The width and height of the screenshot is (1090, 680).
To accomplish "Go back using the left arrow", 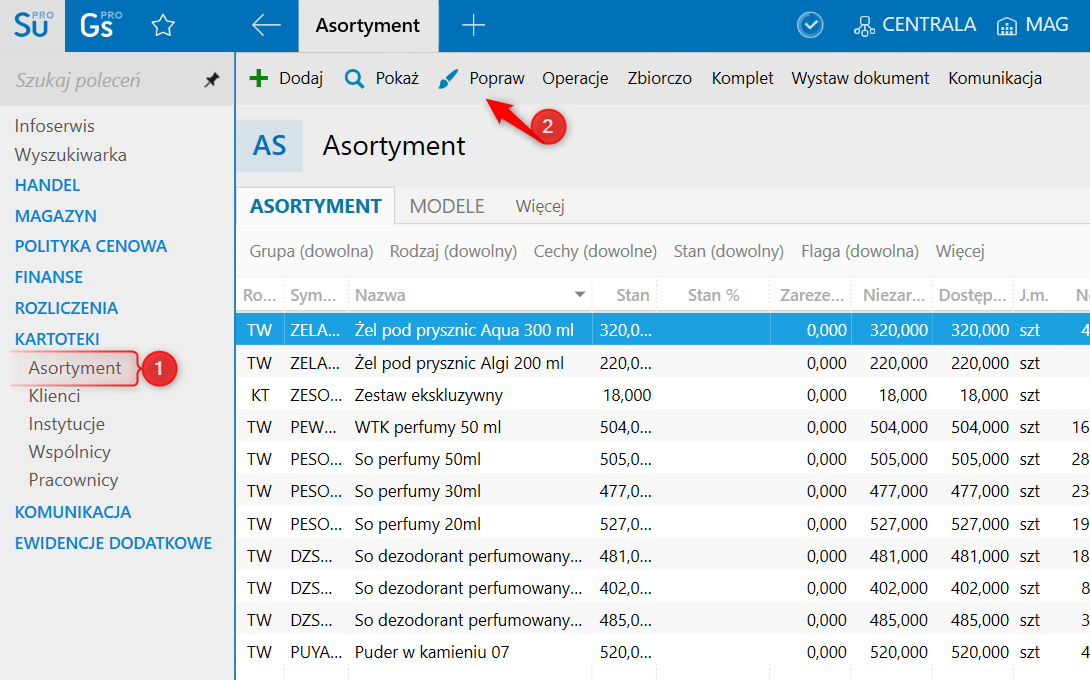I will [266, 26].
